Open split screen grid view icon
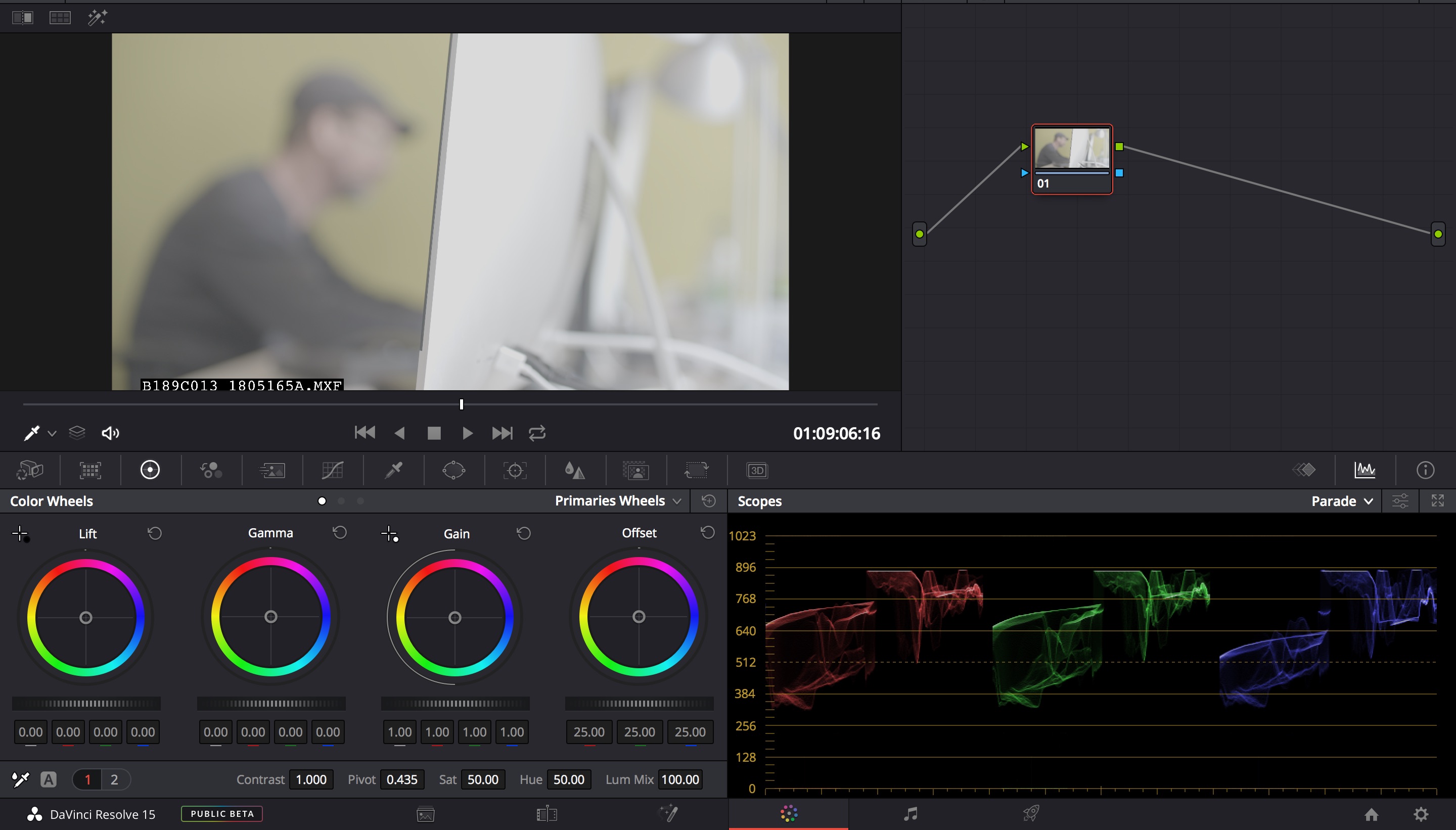Screen dimensions: 1456x830 point(60,18)
